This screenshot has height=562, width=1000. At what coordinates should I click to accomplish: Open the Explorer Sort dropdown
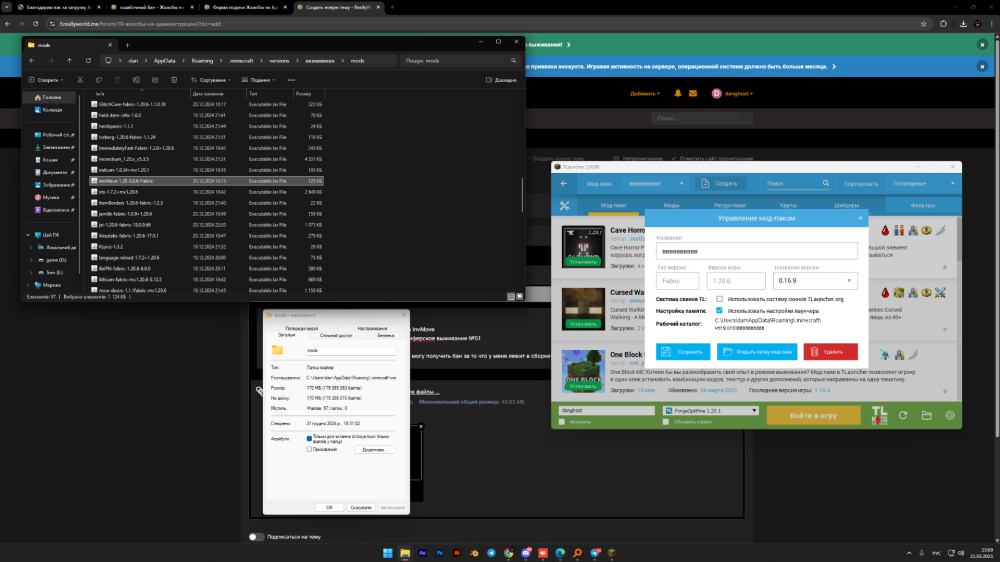click(x=211, y=80)
